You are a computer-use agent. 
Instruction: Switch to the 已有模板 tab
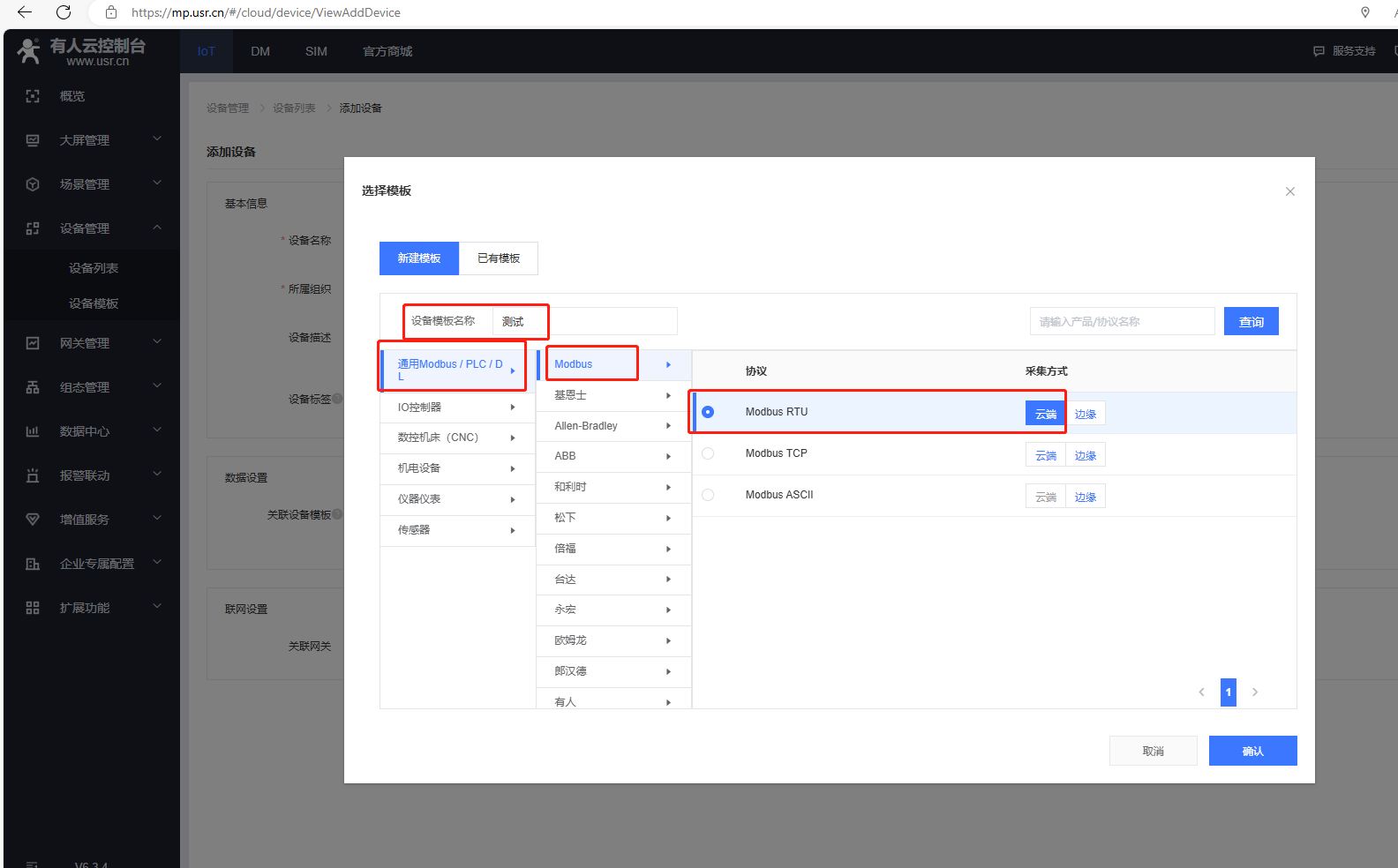pyautogui.click(x=499, y=258)
